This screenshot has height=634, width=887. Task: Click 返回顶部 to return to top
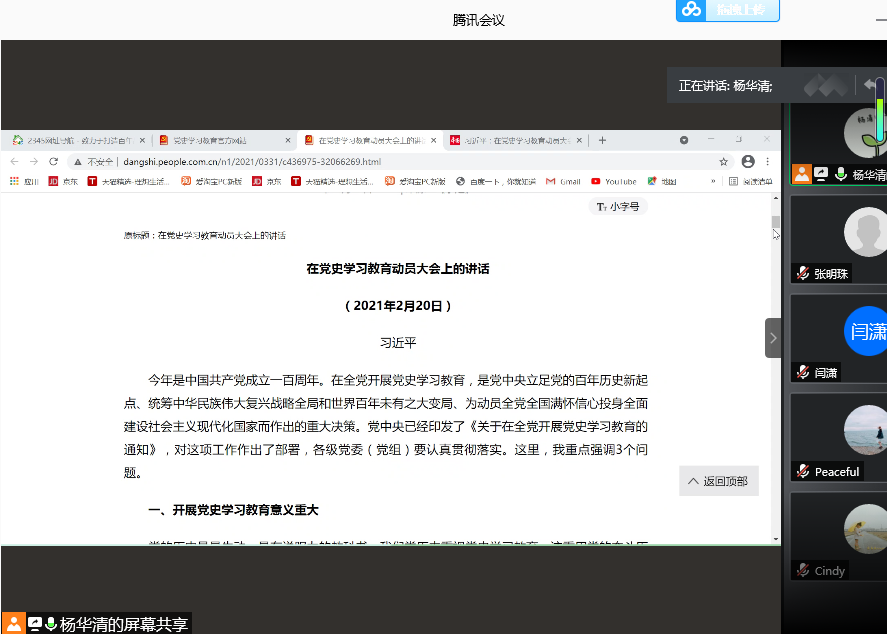click(x=718, y=481)
